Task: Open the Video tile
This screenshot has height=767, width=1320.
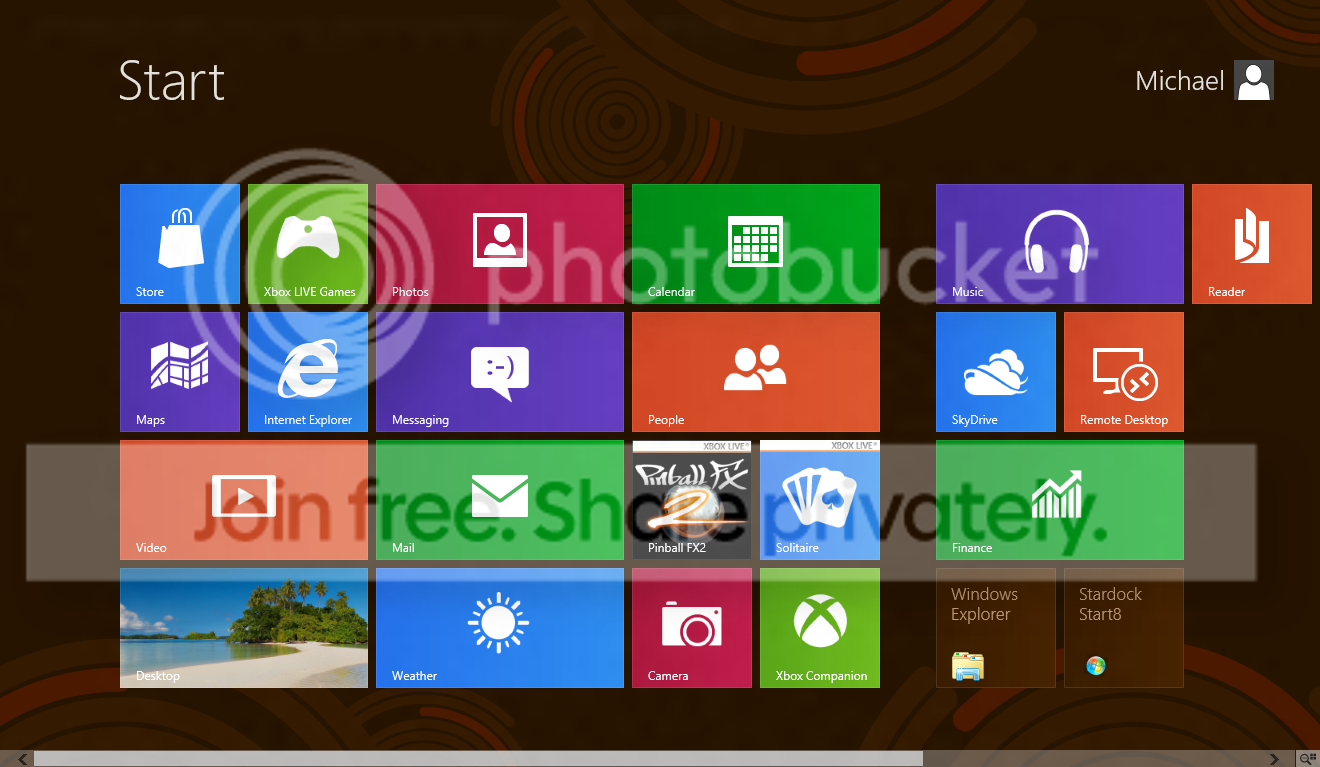Action: tap(244, 500)
